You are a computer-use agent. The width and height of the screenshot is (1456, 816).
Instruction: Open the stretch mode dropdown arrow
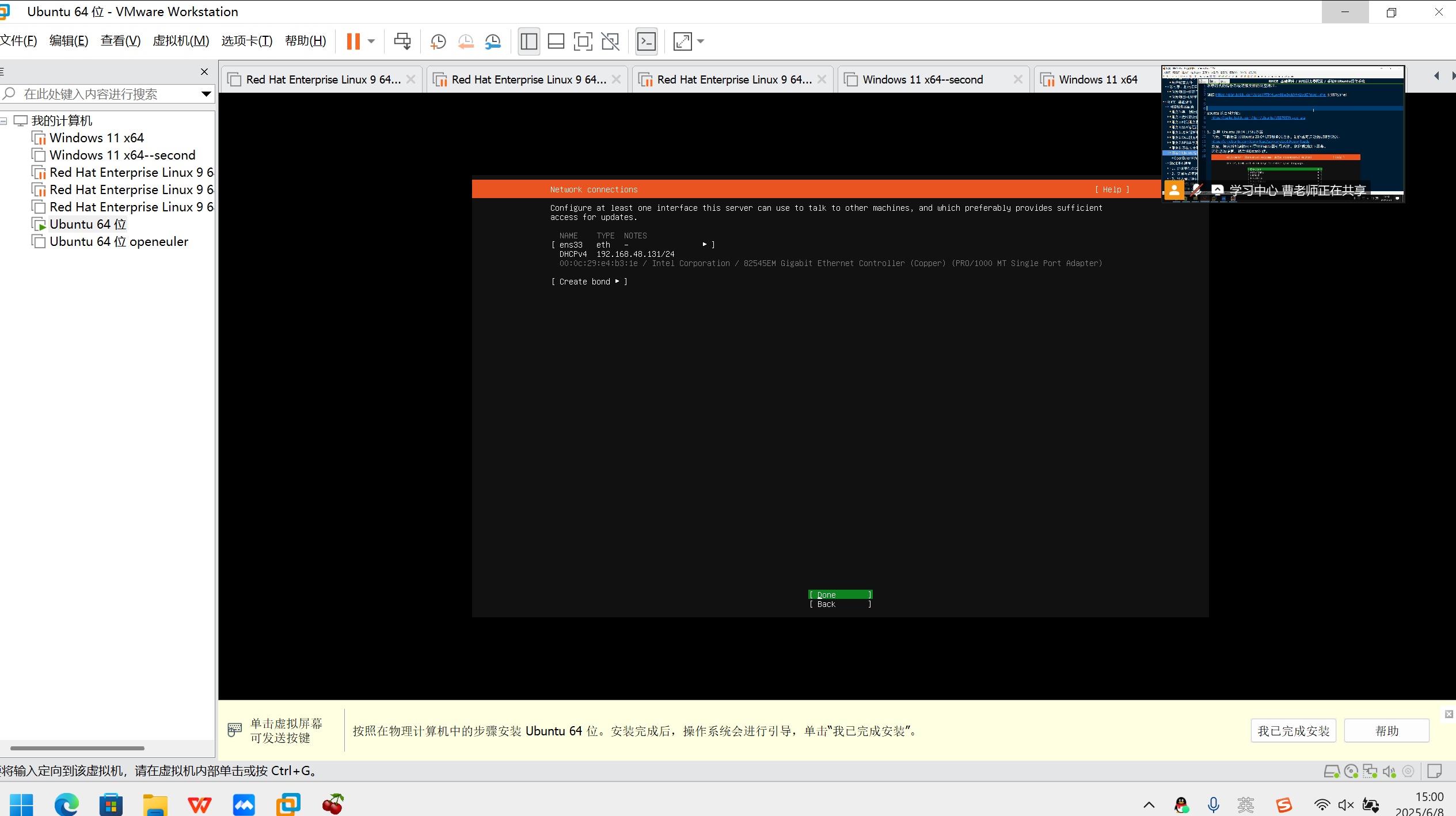pos(701,41)
